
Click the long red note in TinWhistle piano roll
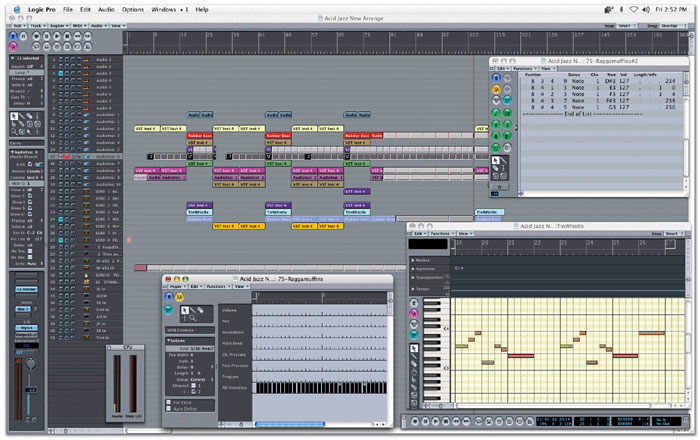521,356
